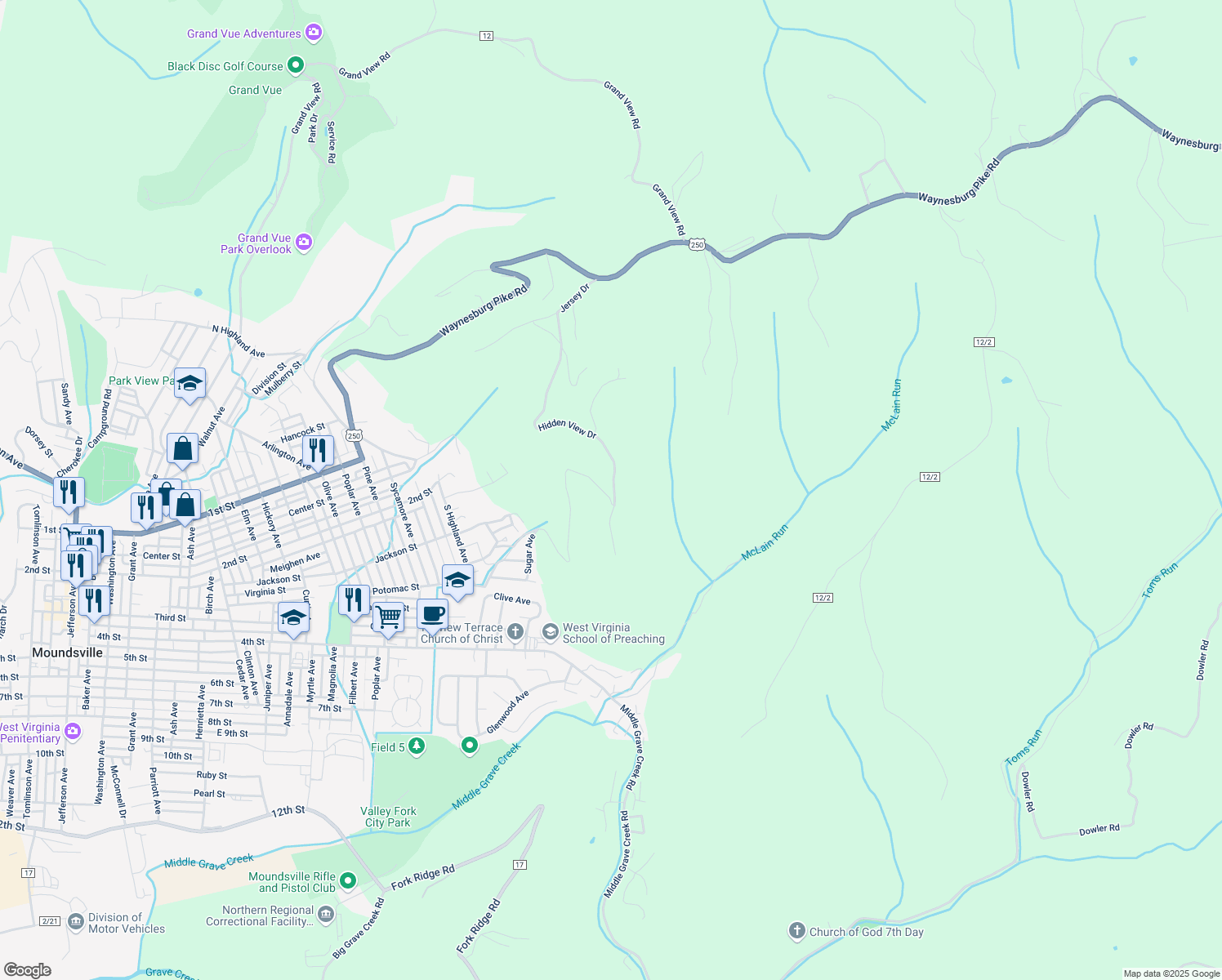This screenshot has width=1222, height=980.
Task: Select the school pin near Sugar Ave
Action: [x=457, y=581]
